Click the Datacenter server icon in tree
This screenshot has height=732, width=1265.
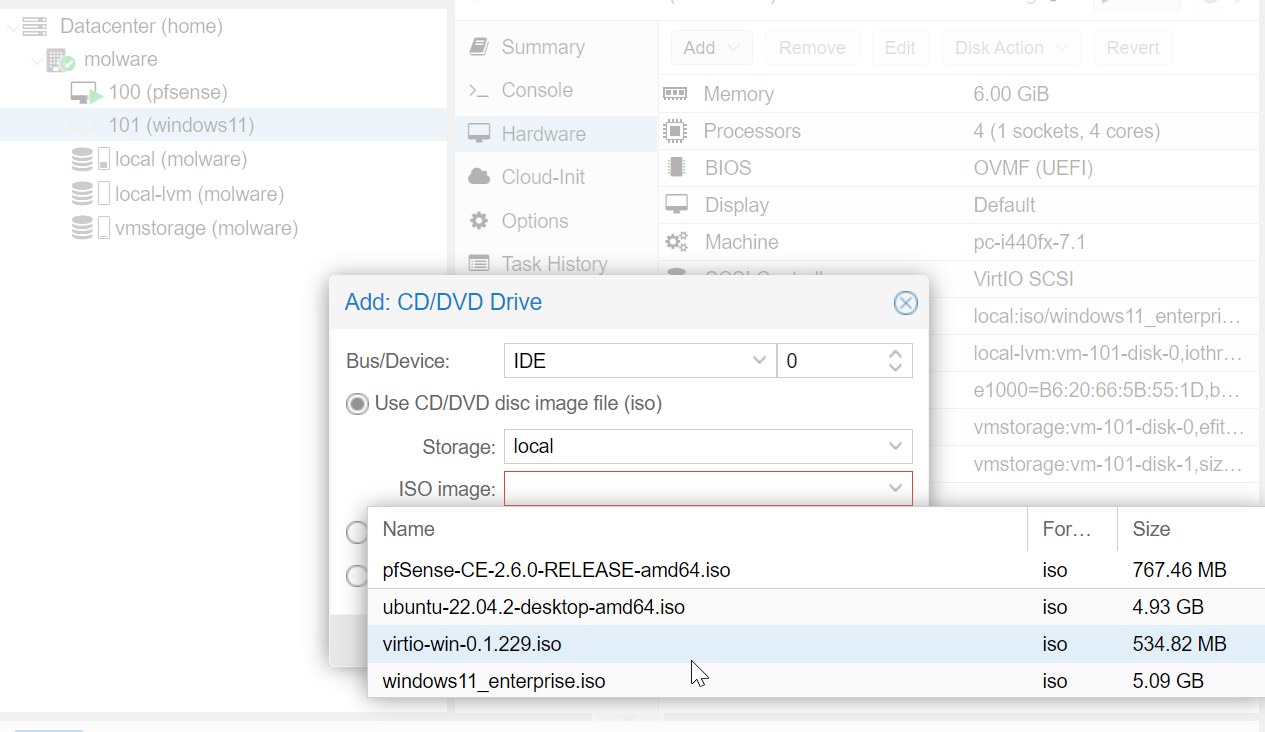coord(34,27)
